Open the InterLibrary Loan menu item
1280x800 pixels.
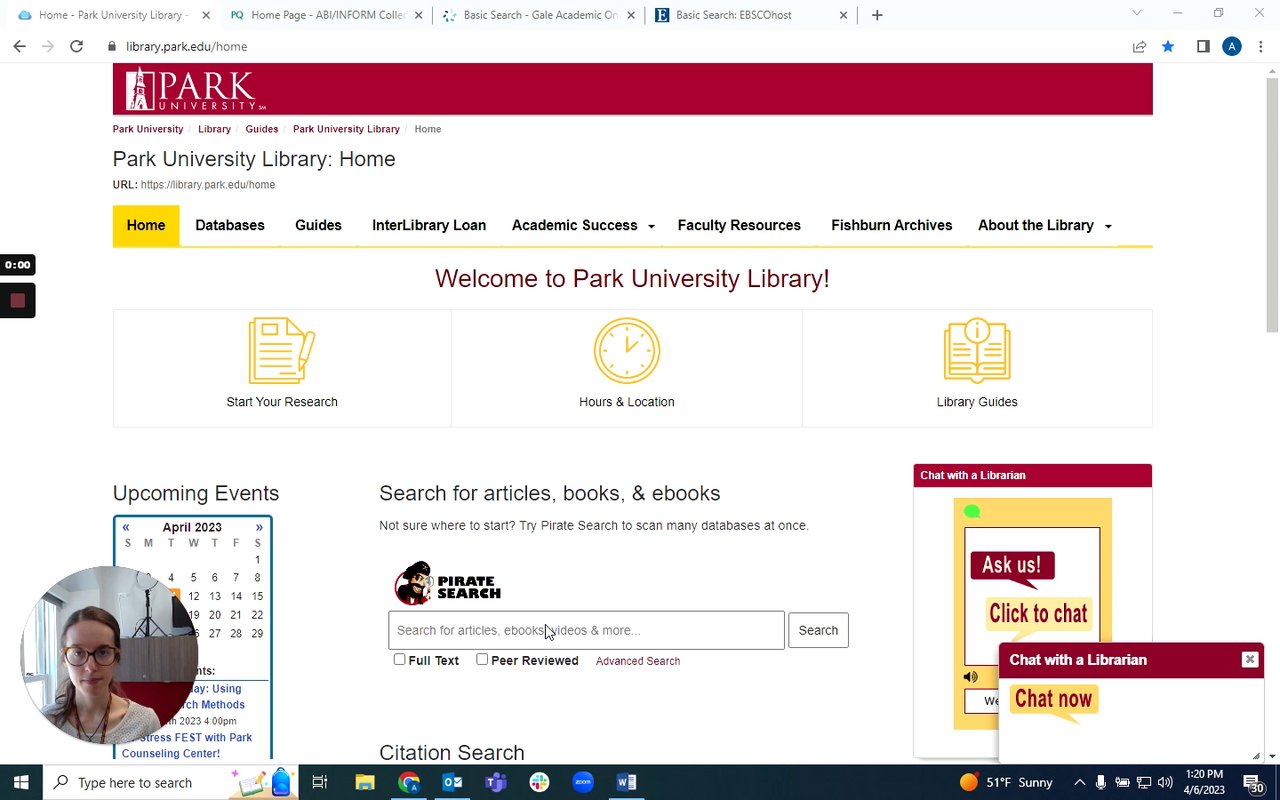pos(429,225)
